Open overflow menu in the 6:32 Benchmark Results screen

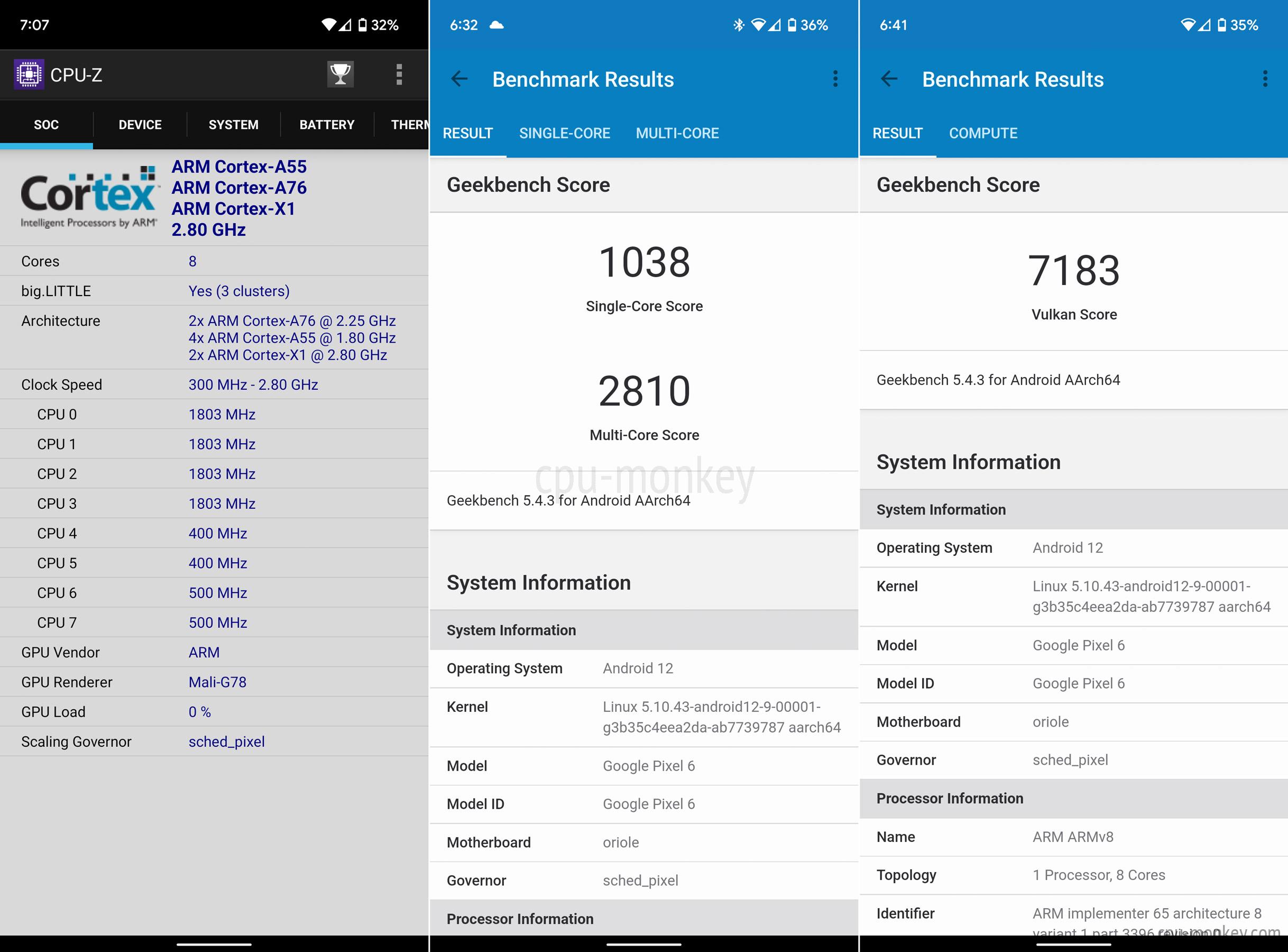click(835, 79)
